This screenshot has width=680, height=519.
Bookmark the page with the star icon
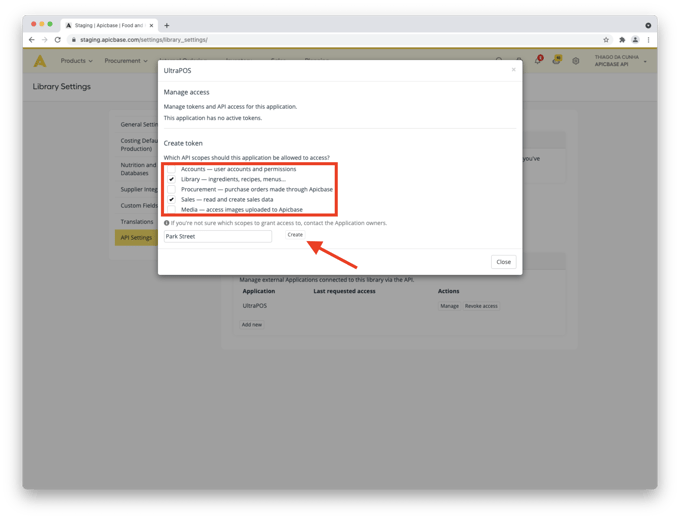point(606,39)
